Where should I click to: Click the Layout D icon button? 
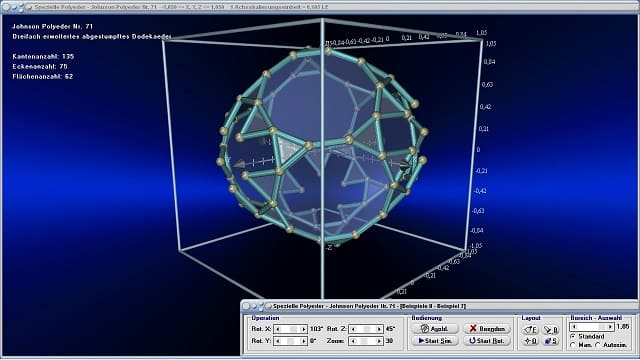click(x=530, y=341)
